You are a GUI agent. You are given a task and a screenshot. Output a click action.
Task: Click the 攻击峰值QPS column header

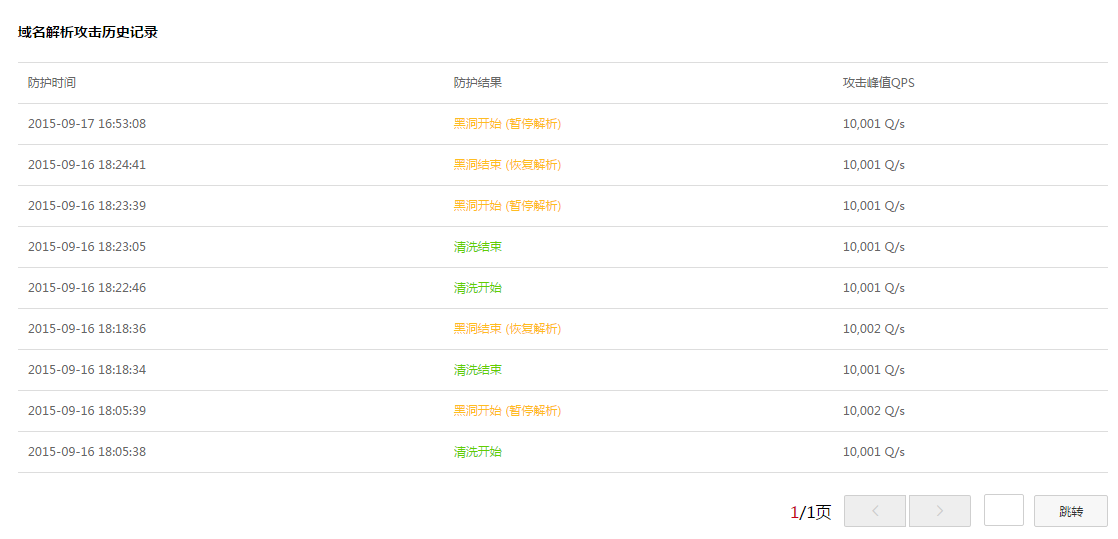click(x=878, y=83)
